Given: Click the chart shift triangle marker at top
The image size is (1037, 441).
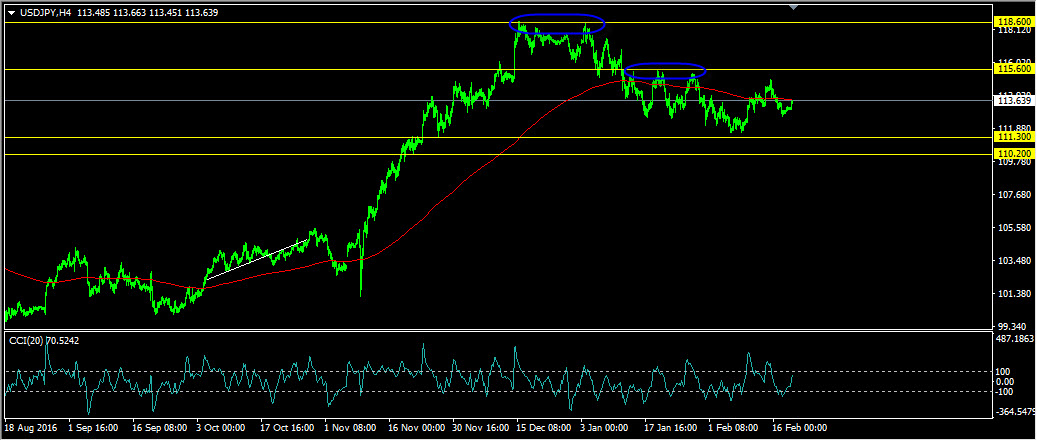Looking at the screenshot, I should pyautogui.click(x=794, y=7).
